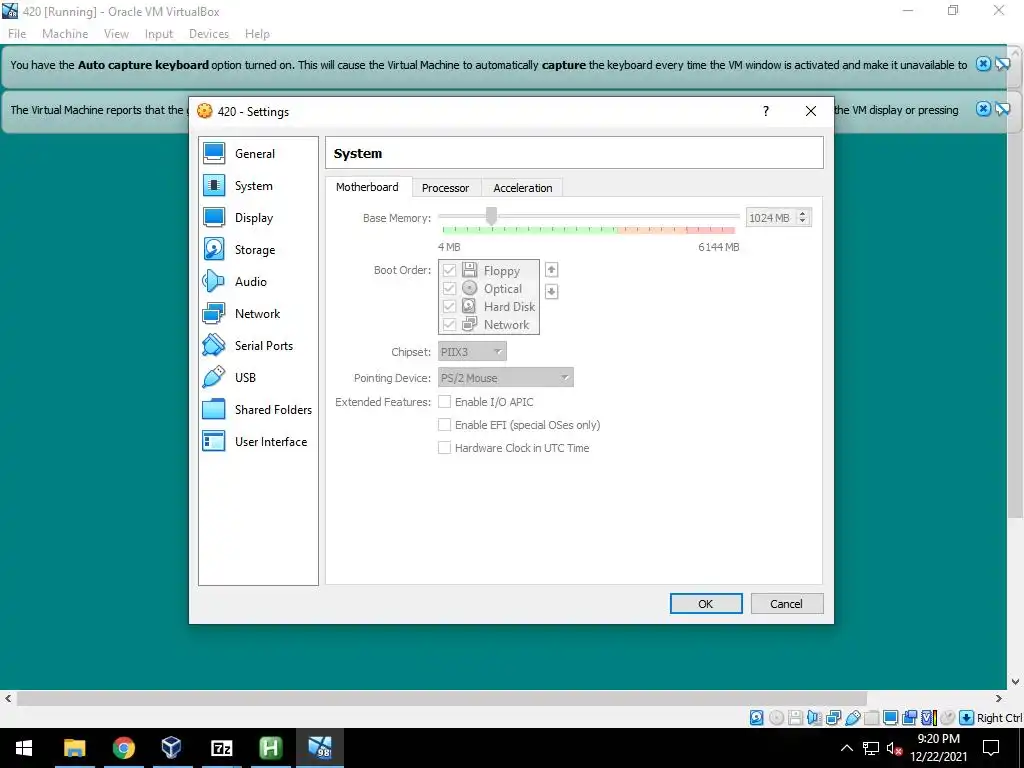Open Display settings via its screen icon
Image resolution: width=1024 pixels, height=768 pixels.
214,217
